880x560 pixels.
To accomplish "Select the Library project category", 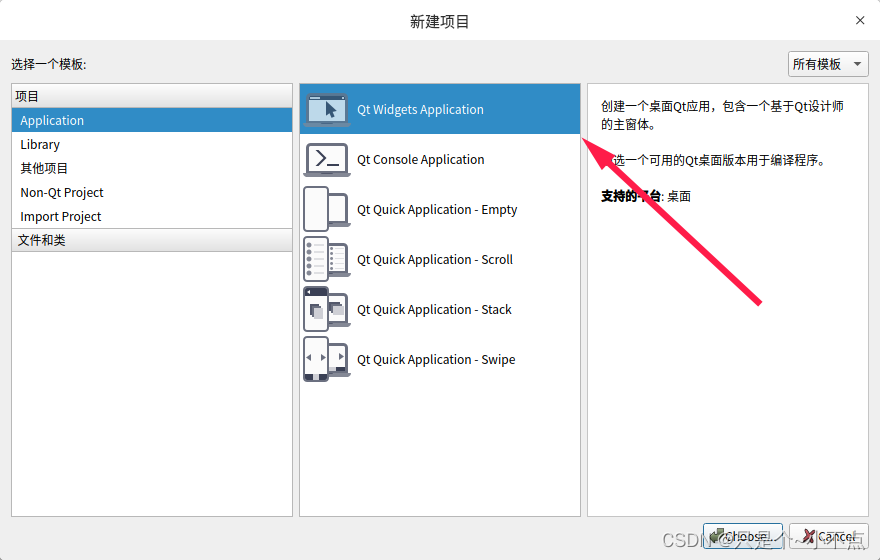I will point(152,144).
